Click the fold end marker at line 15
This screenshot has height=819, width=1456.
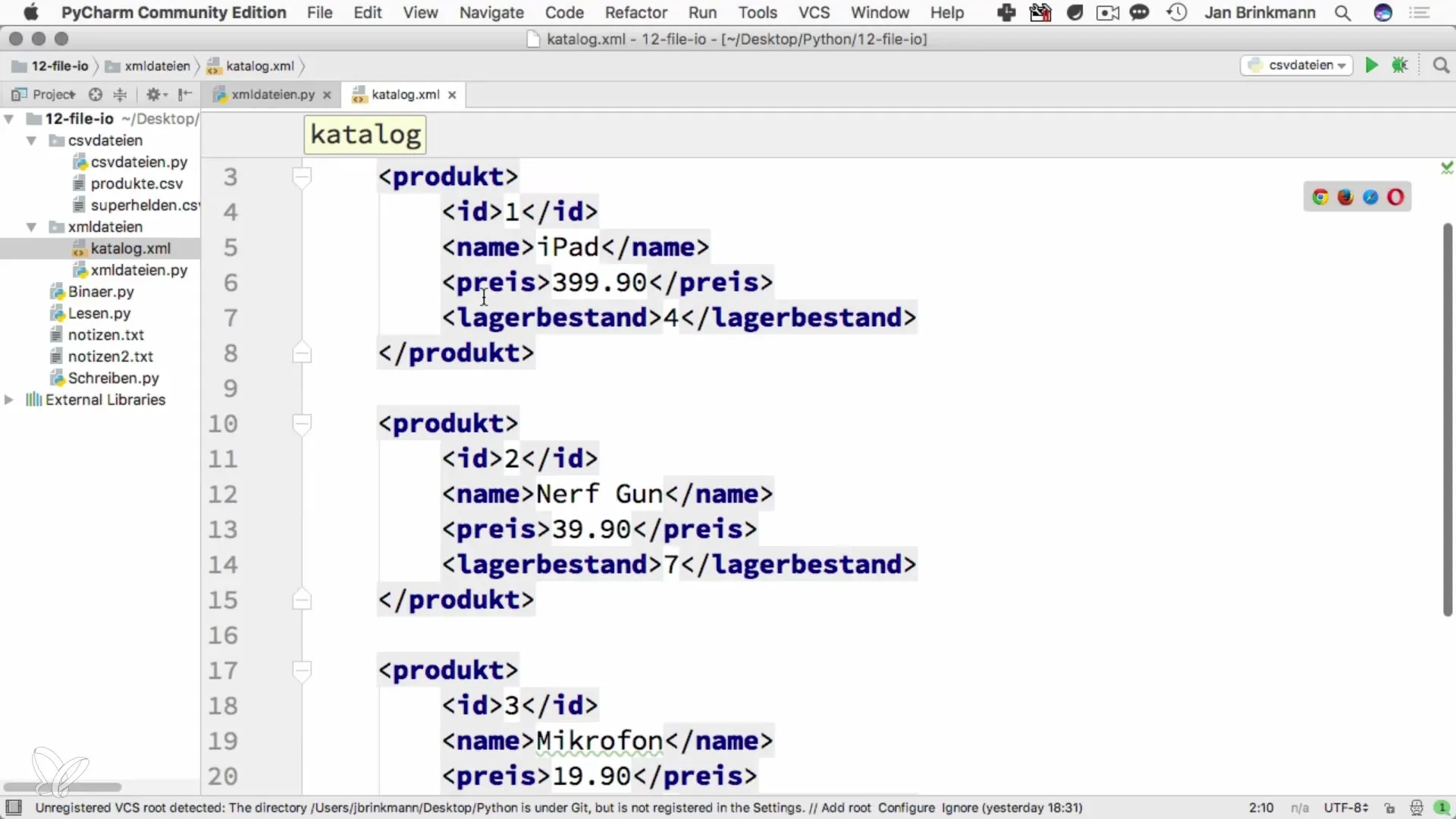302,599
